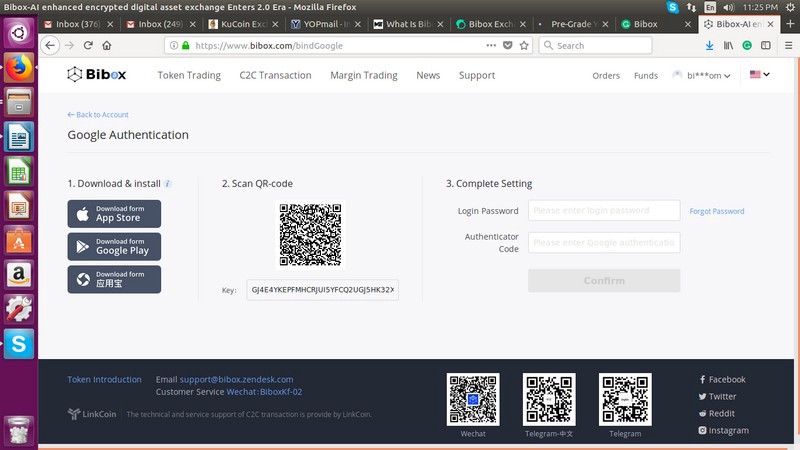The height and width of the screenshot is (450, 800).
Task: Bookmark this page with star icon
Action: (524, 45)
